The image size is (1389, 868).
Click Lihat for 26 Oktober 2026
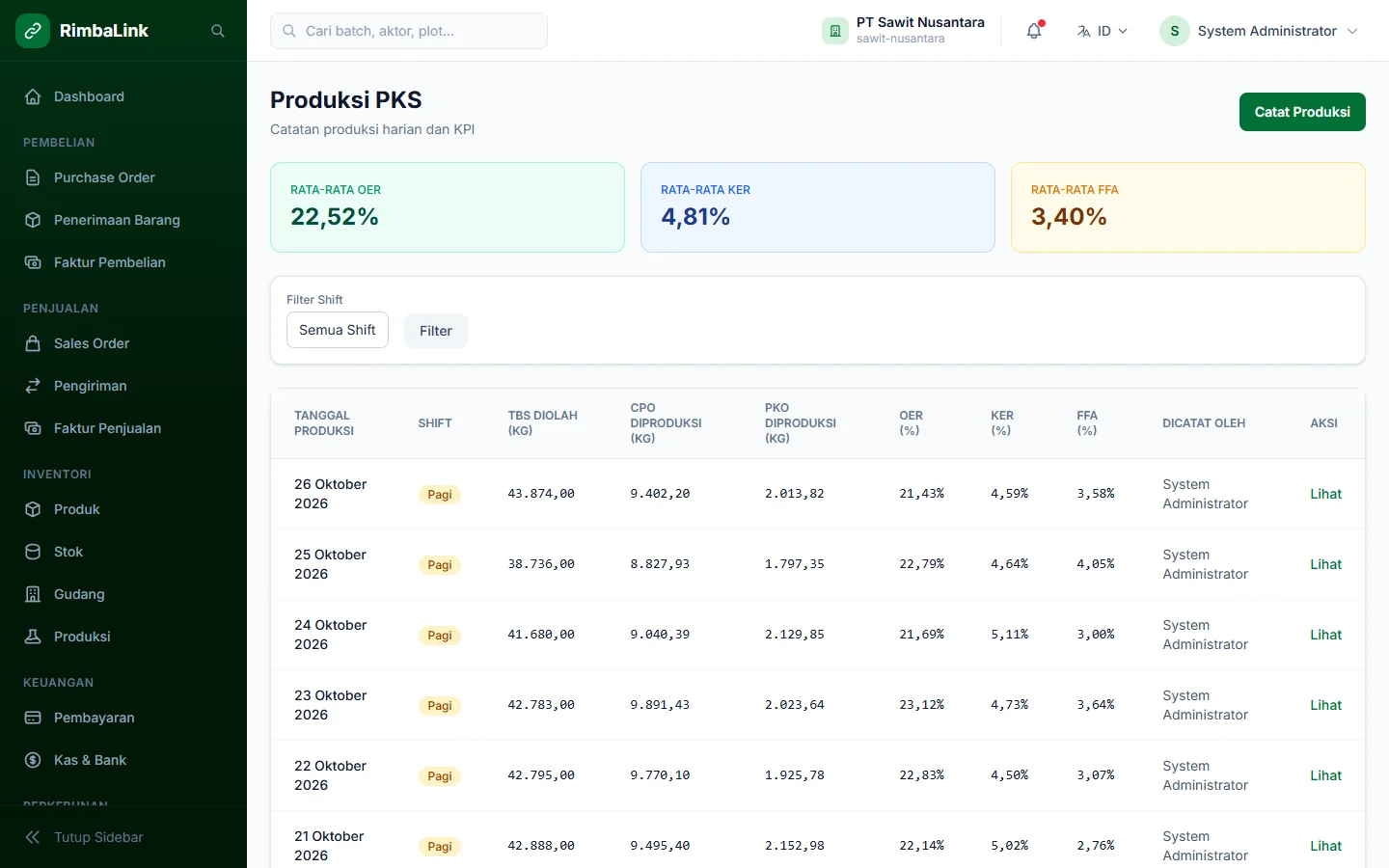(1325, 494)
